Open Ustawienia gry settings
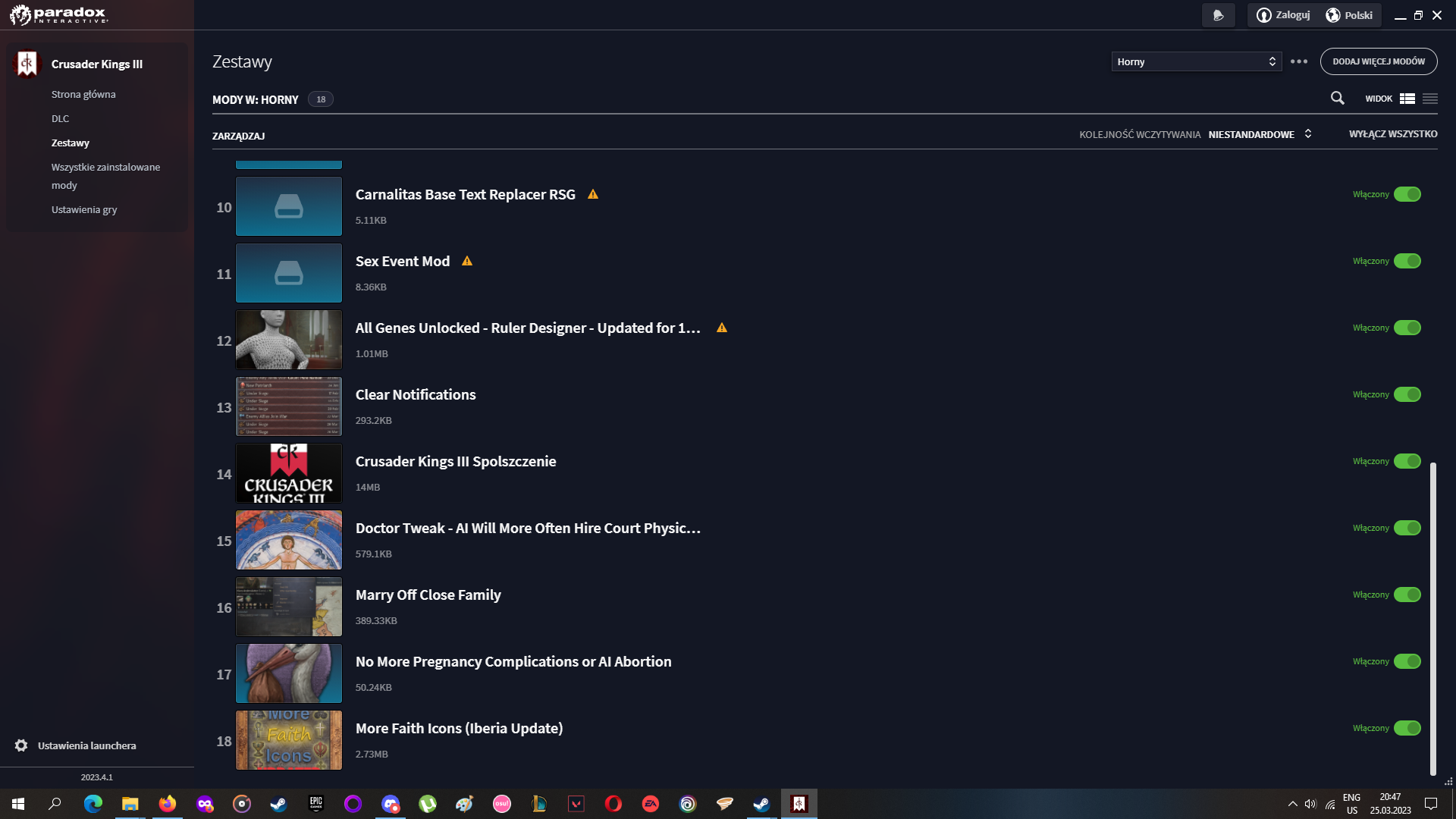The image size is (1456, 819). tap(84, 209)
